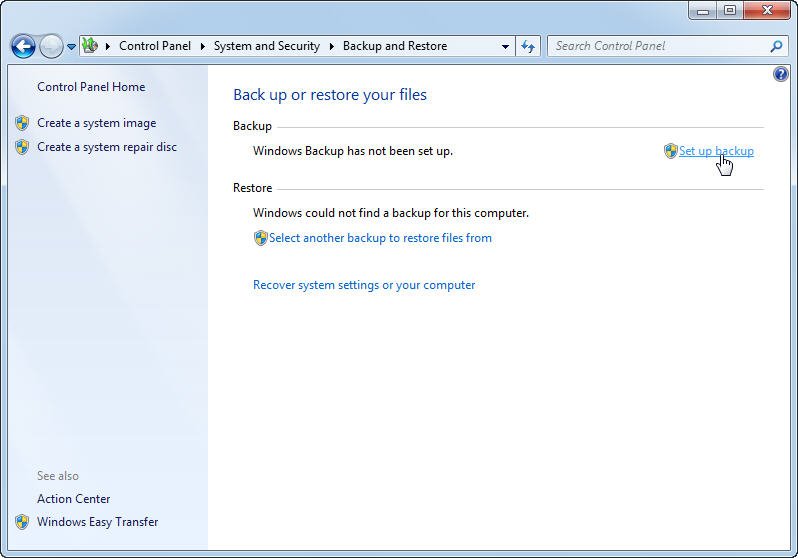
Task: Click the Forward navigation arrow button
Action: tap(51, 46)
